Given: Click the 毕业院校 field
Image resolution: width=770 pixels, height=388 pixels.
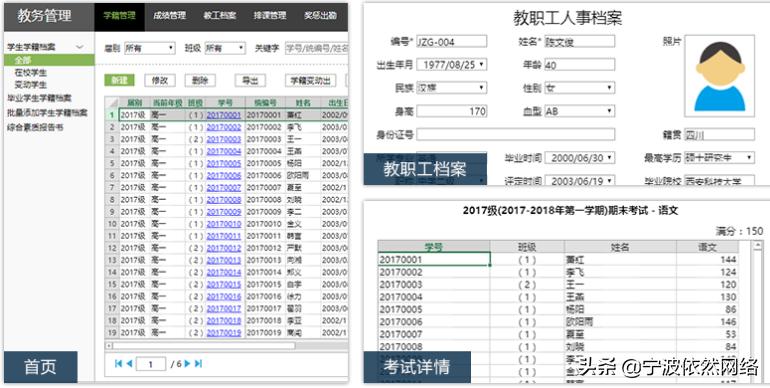Looking at the screenshot, I should tap(719, 181).
